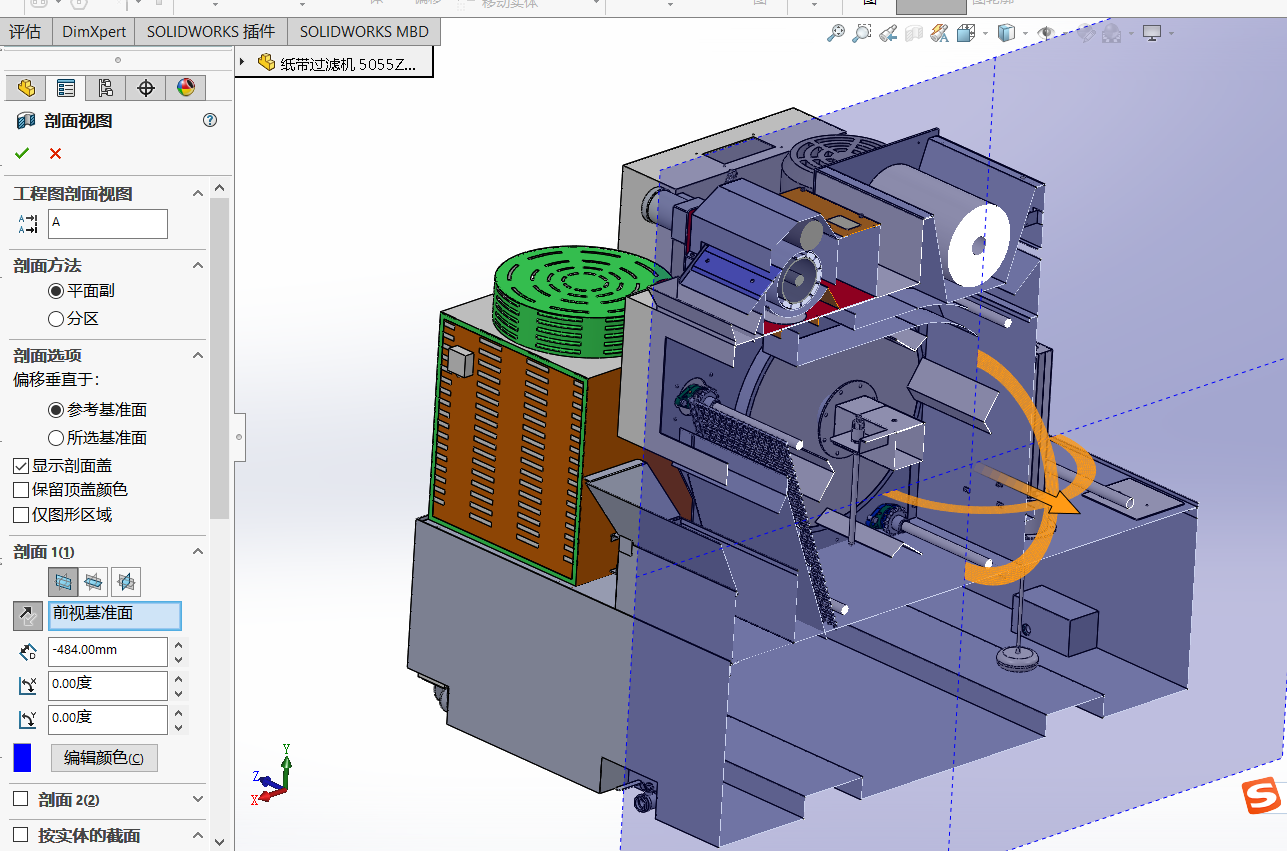1287x851 pixels.
Task: Click the Section View toolbar icon
Action: click(913, 33)
